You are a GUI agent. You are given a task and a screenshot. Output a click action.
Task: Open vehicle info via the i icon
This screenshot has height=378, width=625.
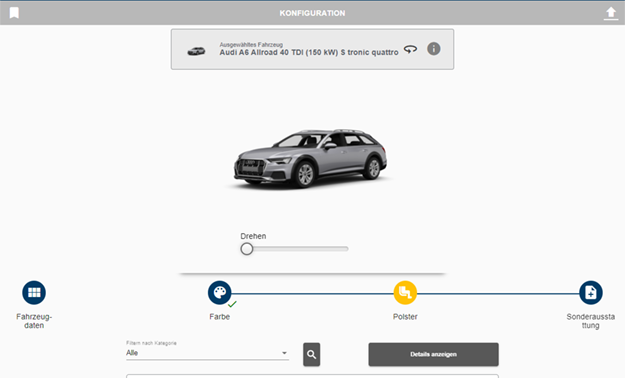click(x=434, y=49)
